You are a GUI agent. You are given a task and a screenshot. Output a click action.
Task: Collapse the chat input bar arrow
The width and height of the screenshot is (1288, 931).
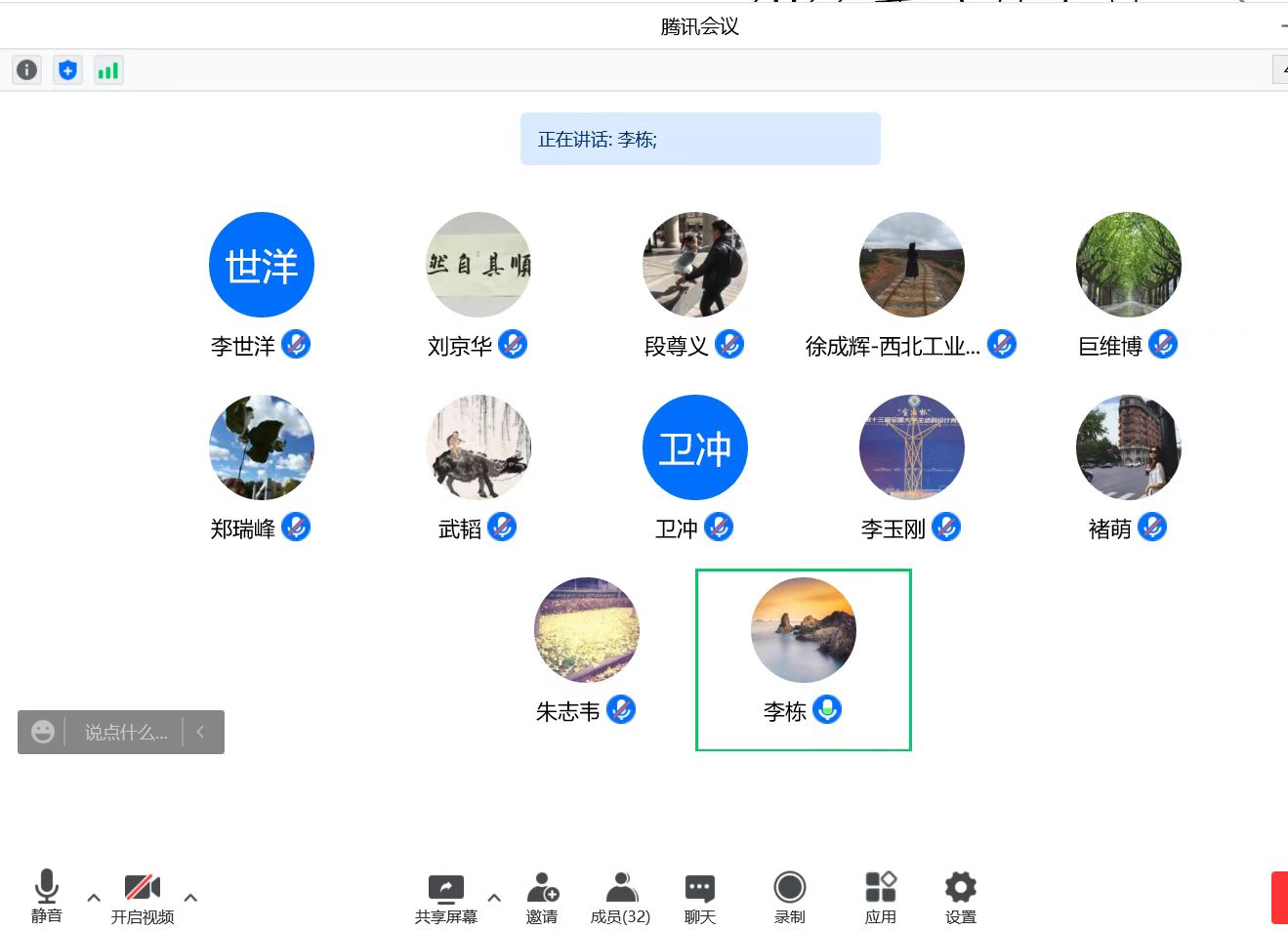tap(201, 732)
